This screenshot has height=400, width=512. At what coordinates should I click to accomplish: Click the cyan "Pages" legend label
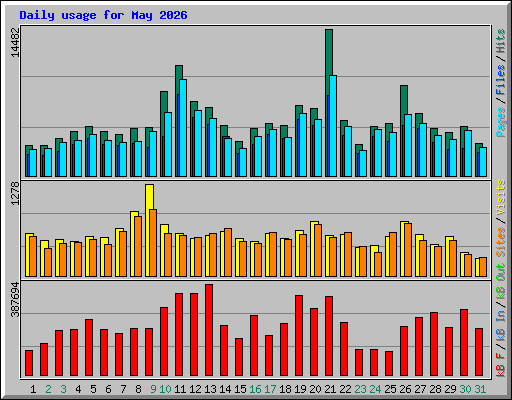coord(501,122)
